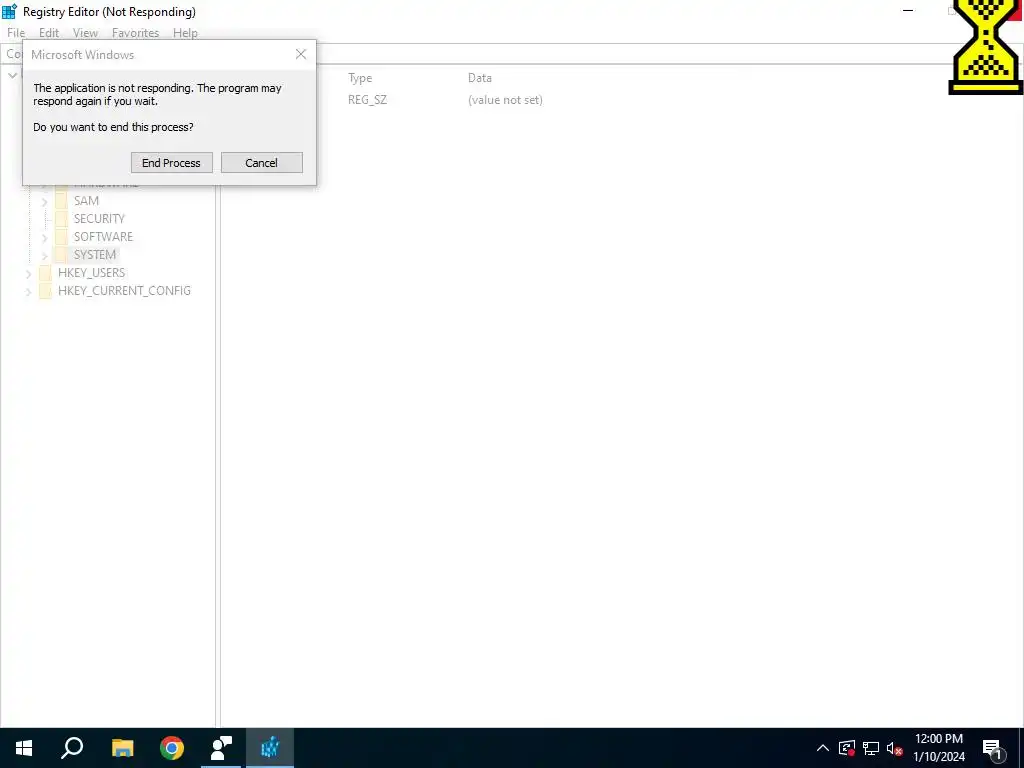Expand the HKEY_CURRENT_CONFIG arrow
This screenshot has width=1024, height=768.
29,292
